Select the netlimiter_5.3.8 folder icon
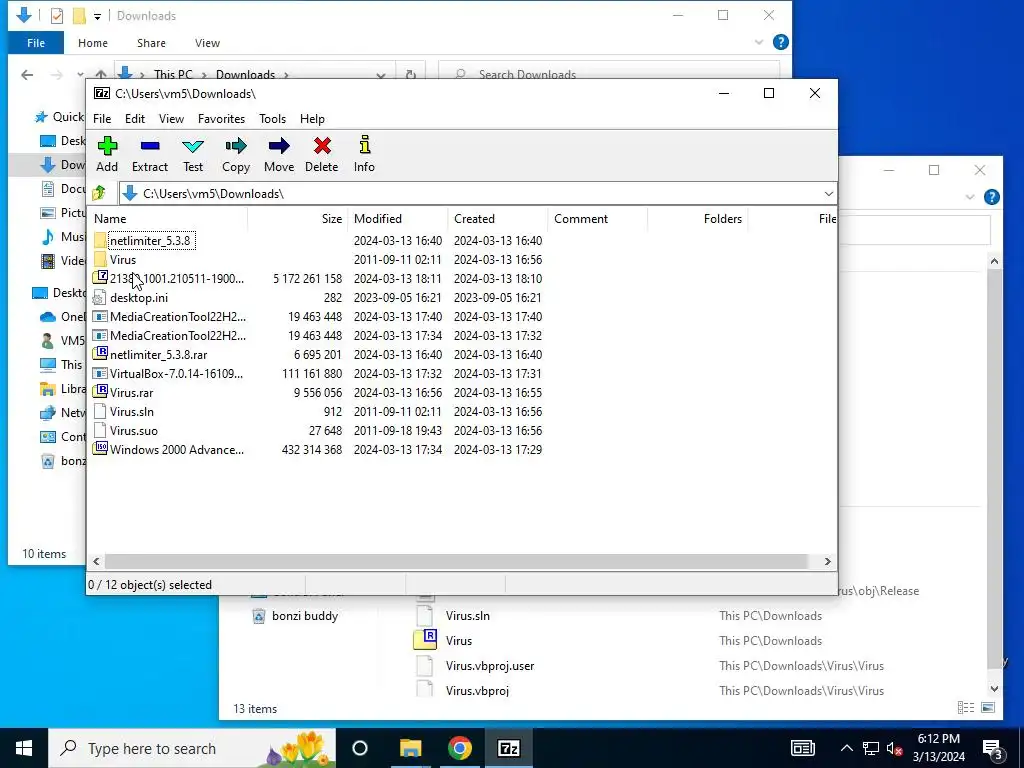This screenshot has height=768, width=1024. pyautogui.click(x=100, y=240)
